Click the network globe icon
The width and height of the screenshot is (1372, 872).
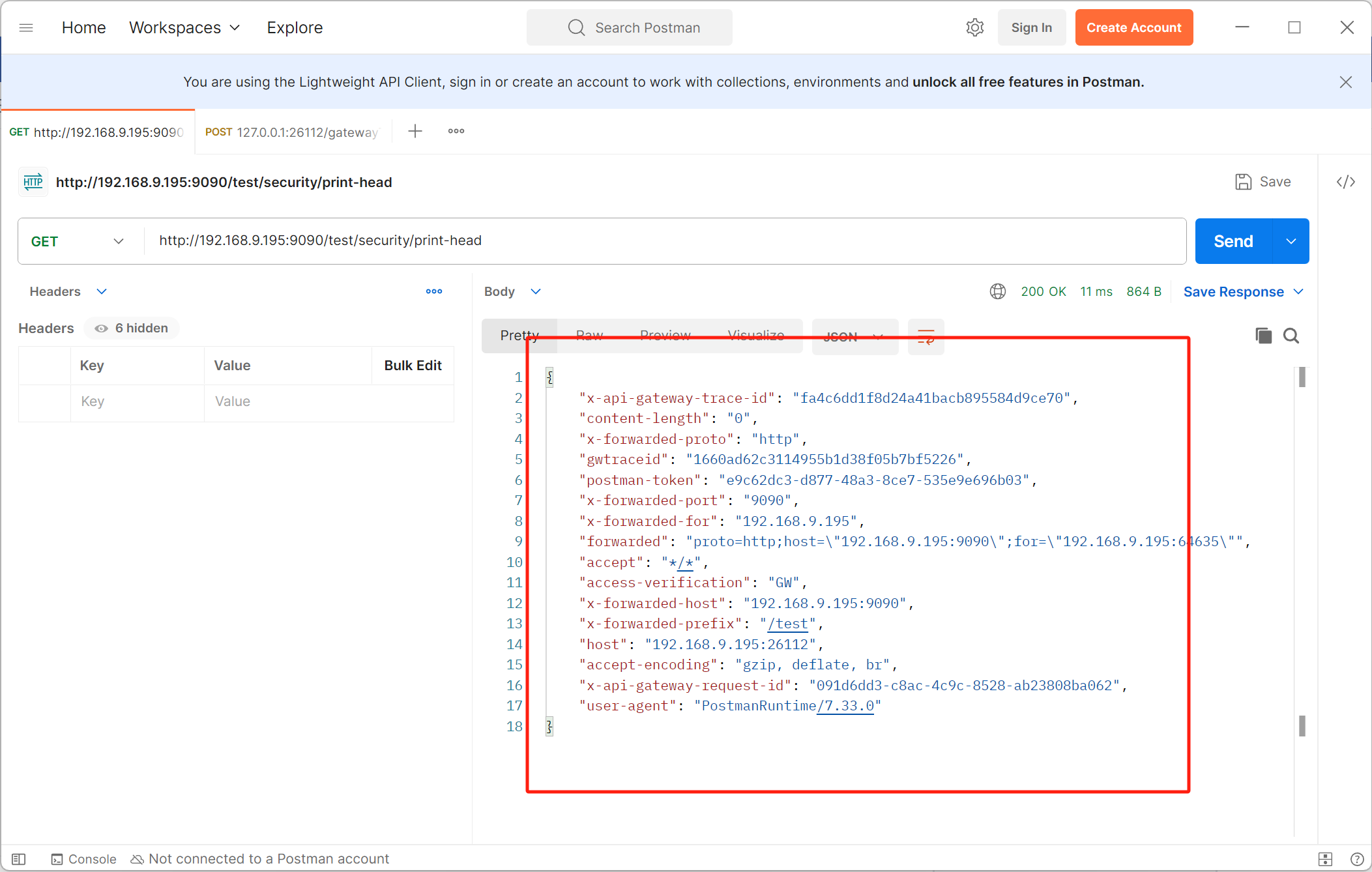(997, 291)
